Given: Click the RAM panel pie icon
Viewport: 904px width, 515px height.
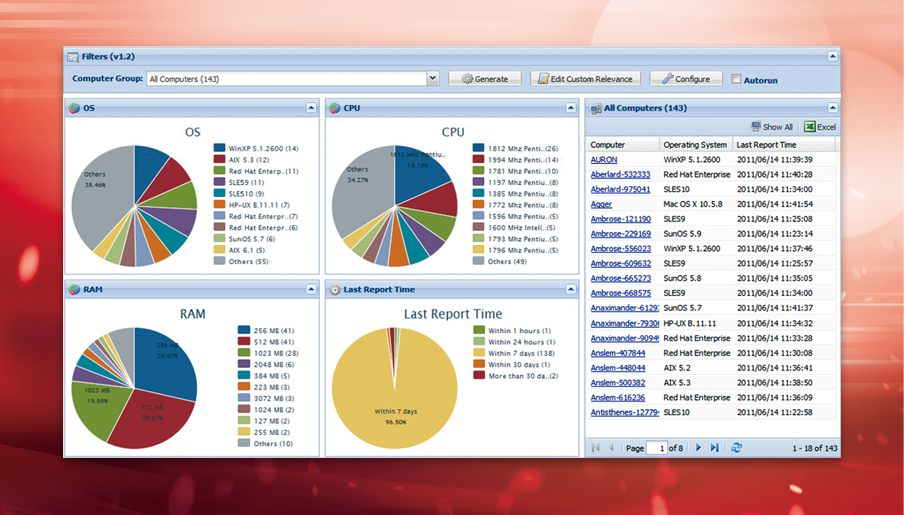Looking at the screenshot, I should click(x=74, y=290).
